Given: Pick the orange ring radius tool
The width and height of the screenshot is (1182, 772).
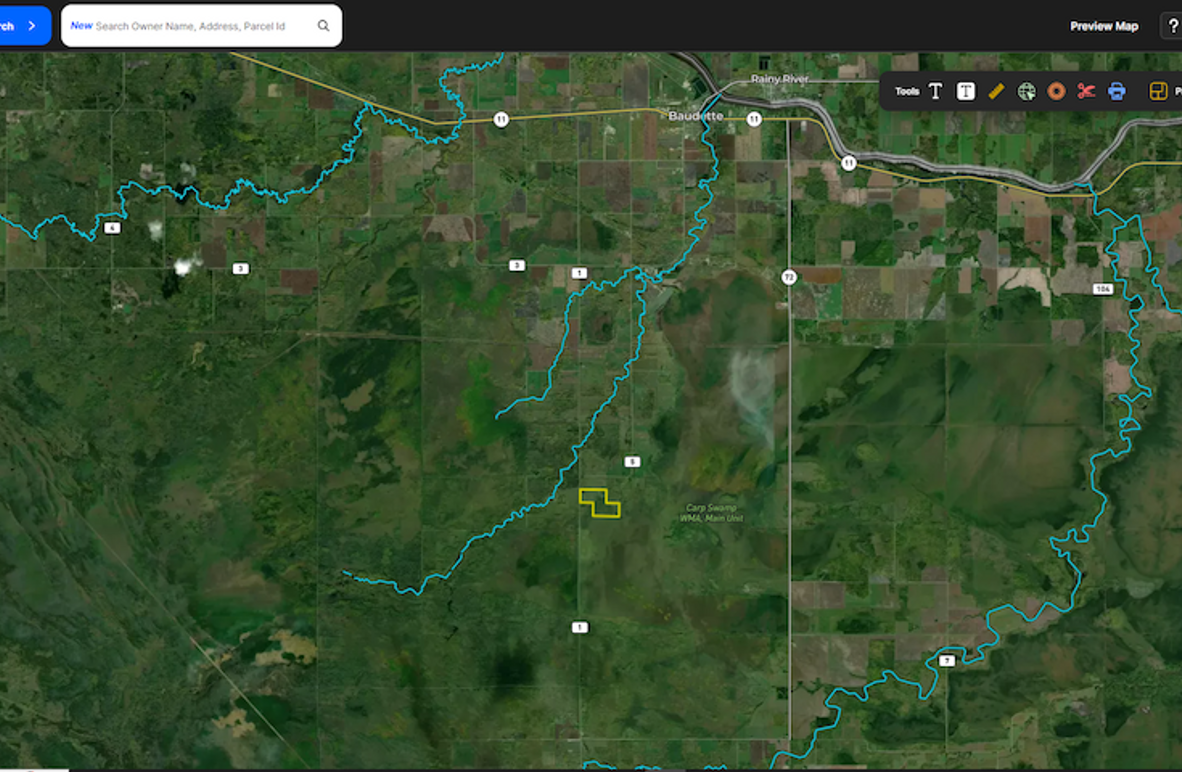Looking at the screenshot, I should [x=1056, y=91].
